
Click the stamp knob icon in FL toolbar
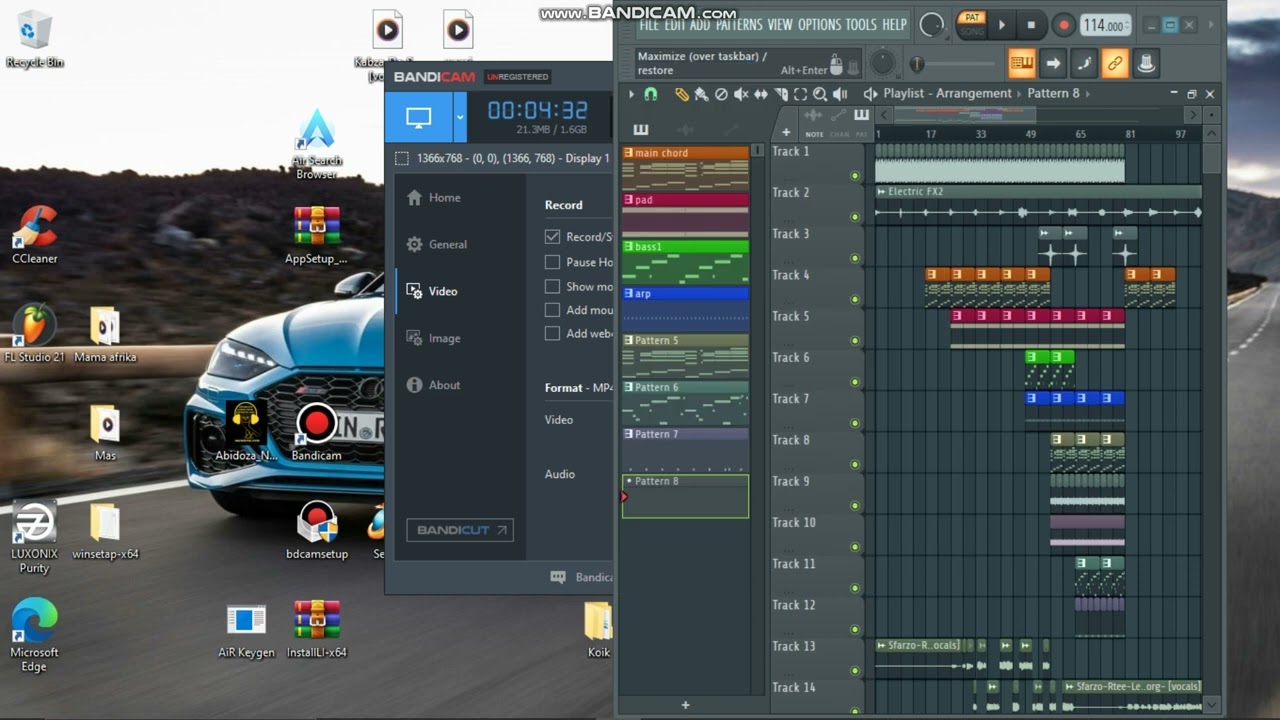pyautogui.click(x=1146, y=63)
